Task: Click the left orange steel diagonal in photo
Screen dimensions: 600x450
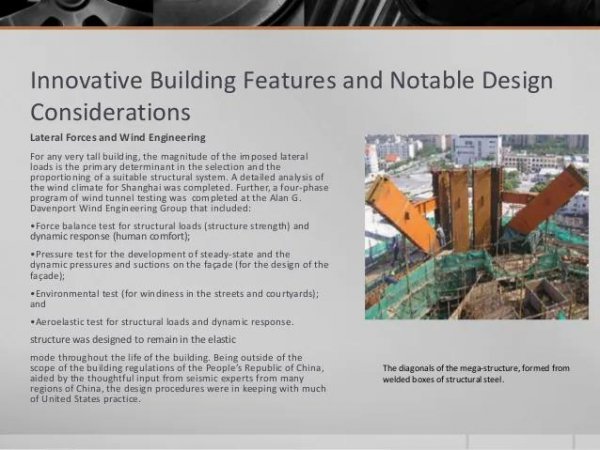Action: coord(400,212)
